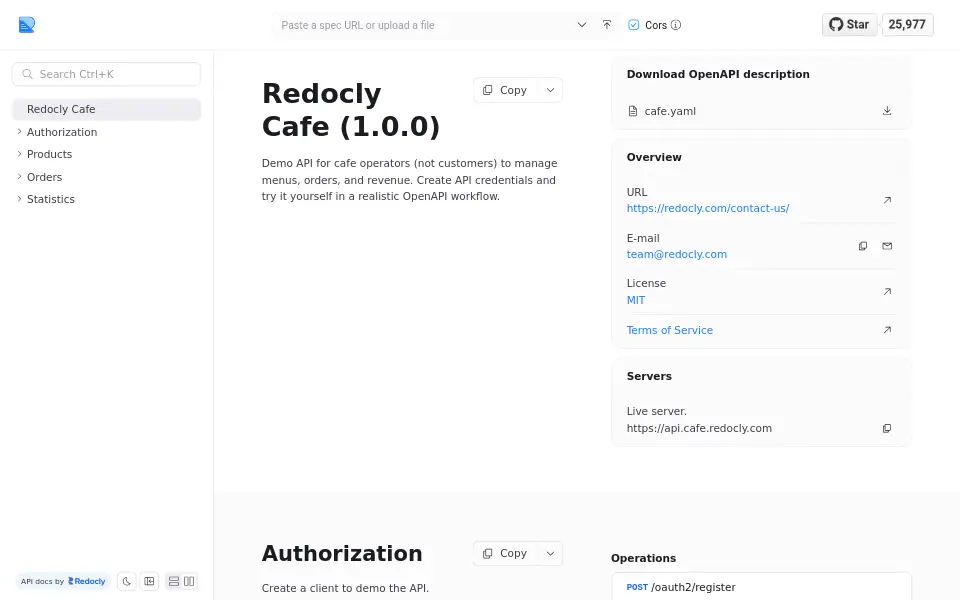Click the upload file arrow icon

coord(607,24)
